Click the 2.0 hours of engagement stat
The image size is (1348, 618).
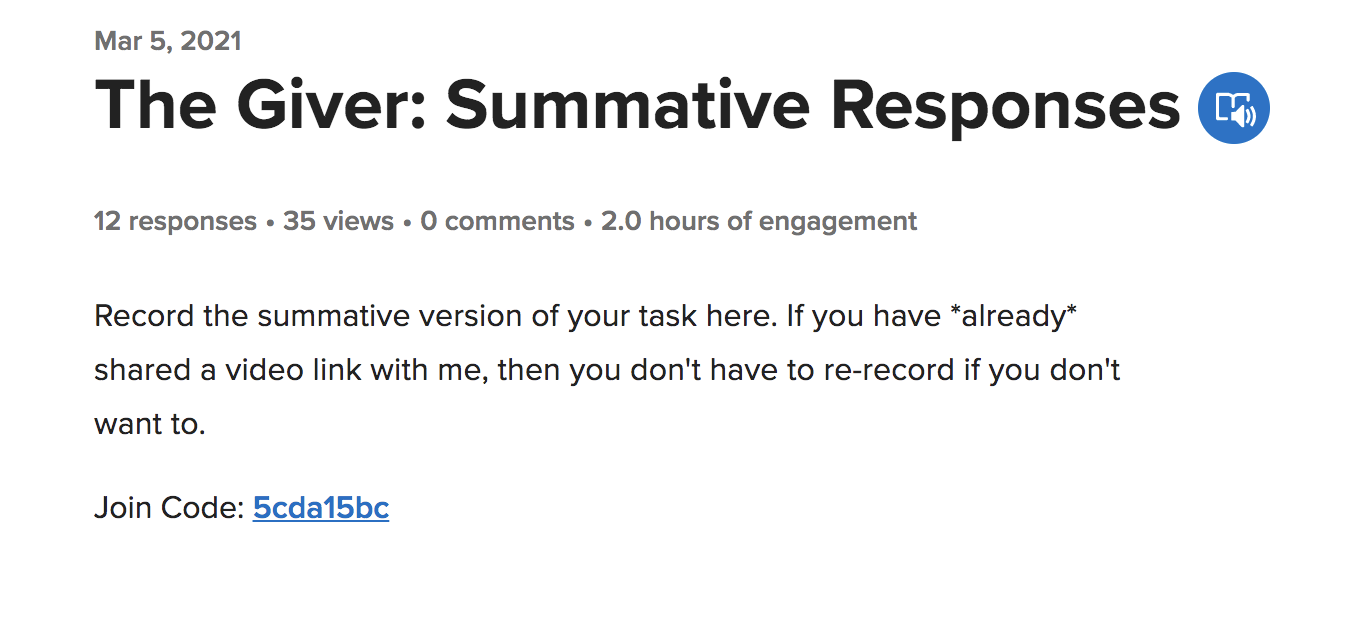tap(759, 221)
